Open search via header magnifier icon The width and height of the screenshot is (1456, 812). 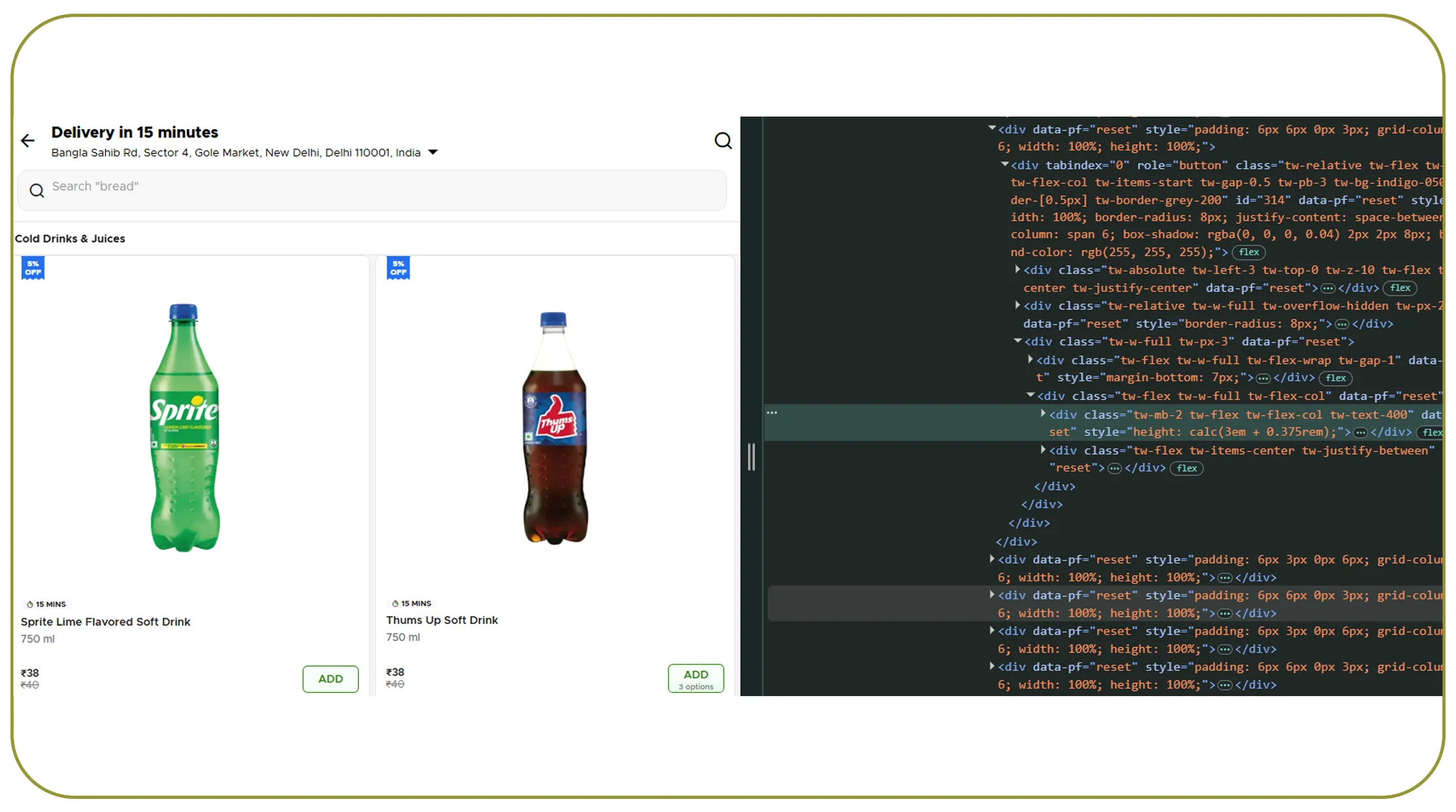click(723, 141)
